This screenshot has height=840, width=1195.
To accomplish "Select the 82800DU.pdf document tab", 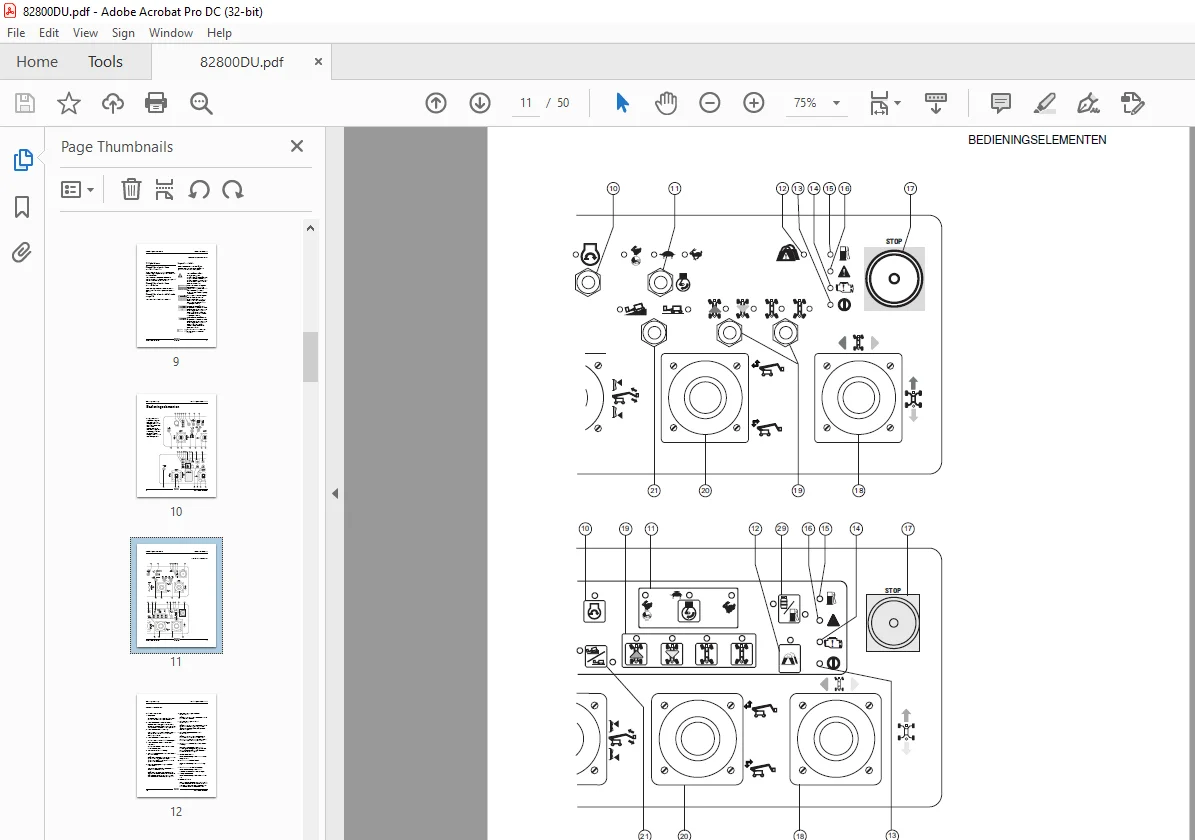I will point(242,62).
